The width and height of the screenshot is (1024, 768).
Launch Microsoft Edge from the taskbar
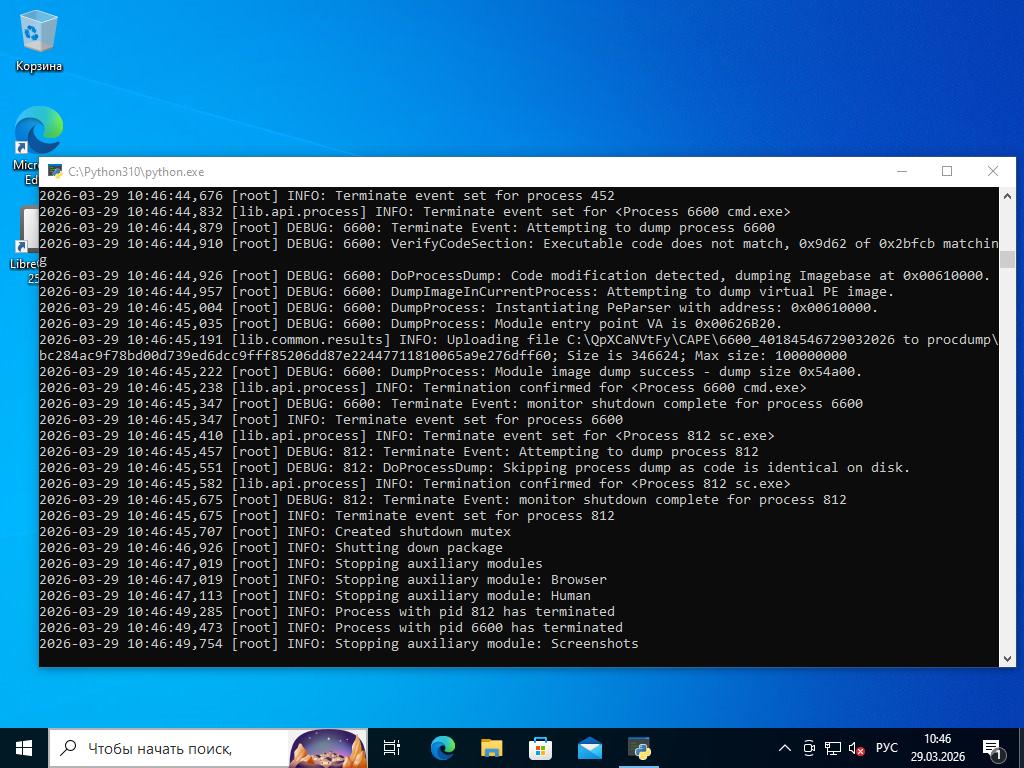pos(442,747)
